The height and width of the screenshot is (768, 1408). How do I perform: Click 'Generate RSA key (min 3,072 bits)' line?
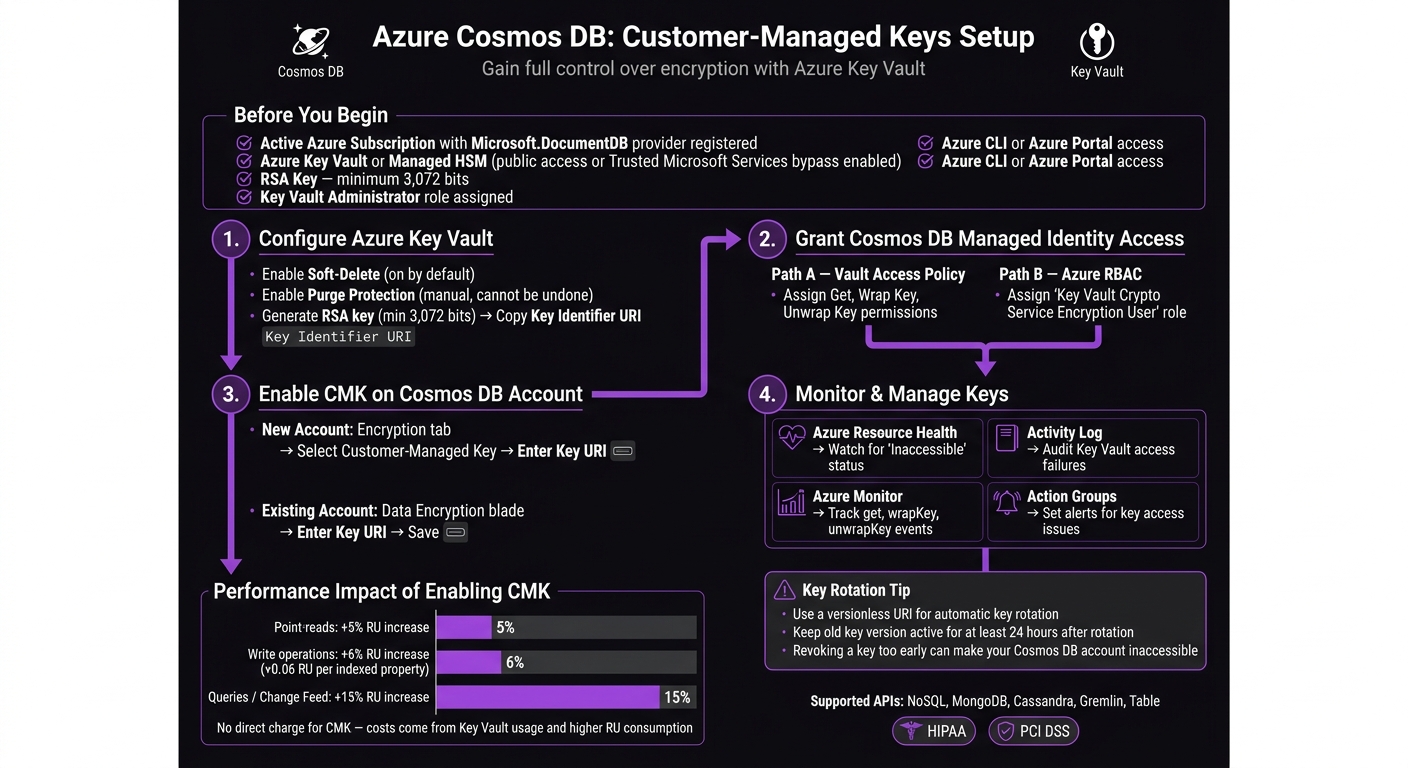pyautogui.click(x=451, y=316)
